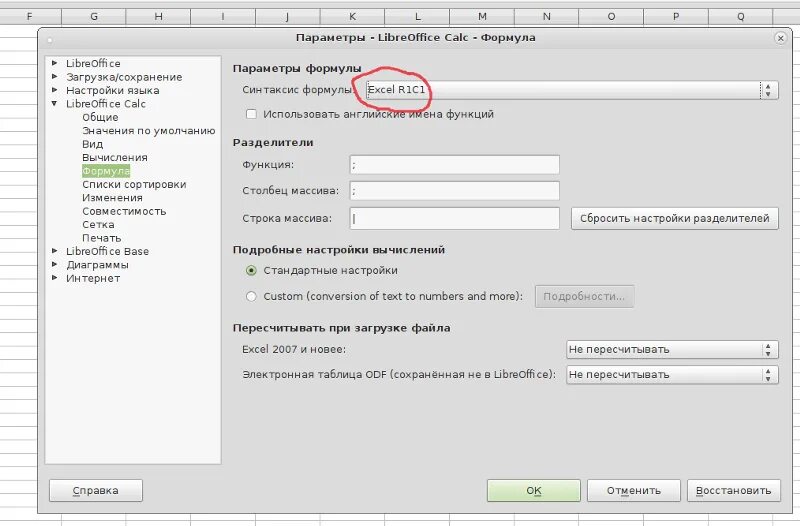Expand the LibreOffice tree node
Viewport: 800px width, 526px height.
click(55, 63)
